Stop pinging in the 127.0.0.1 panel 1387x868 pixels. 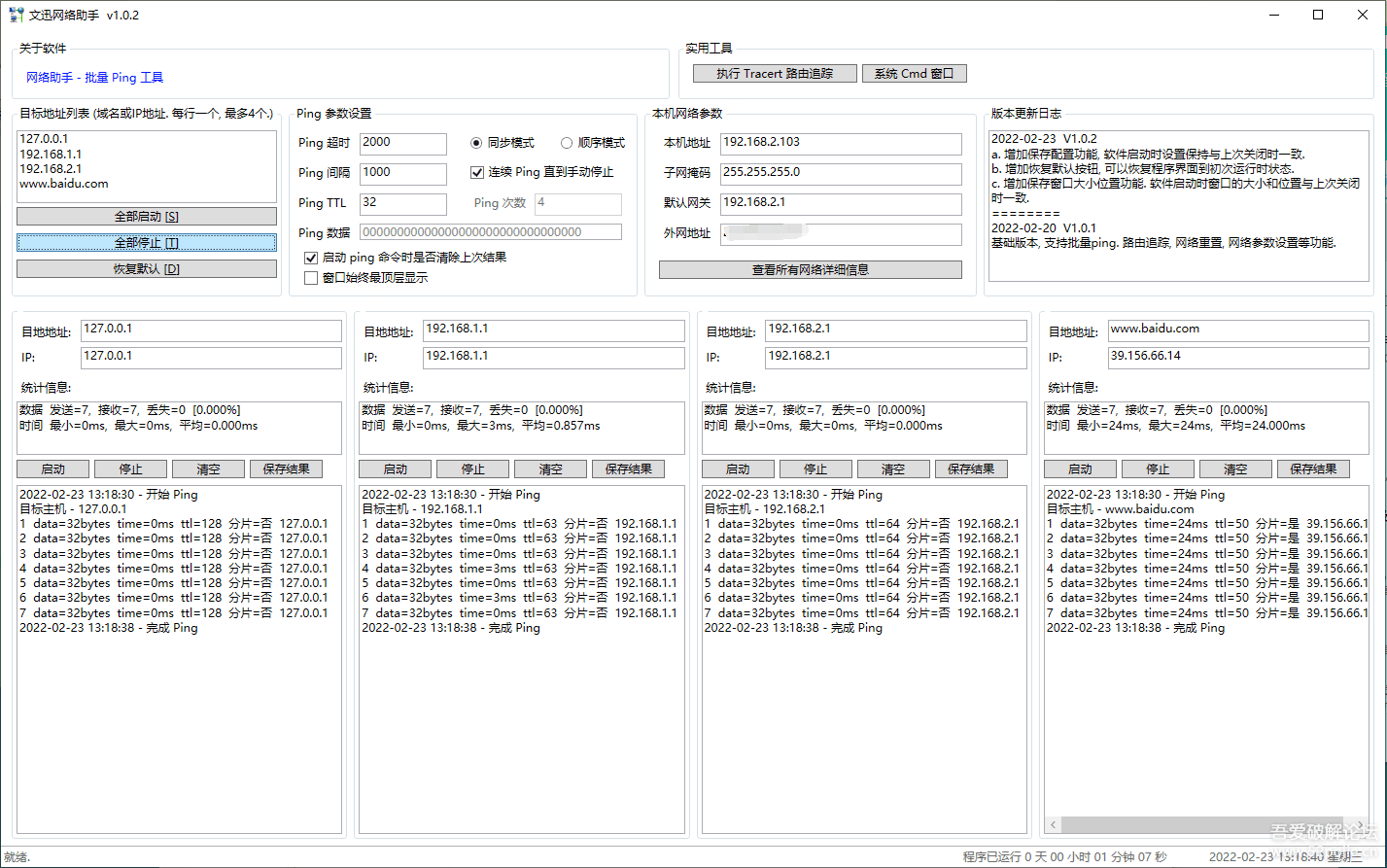[x=130, y=469]
